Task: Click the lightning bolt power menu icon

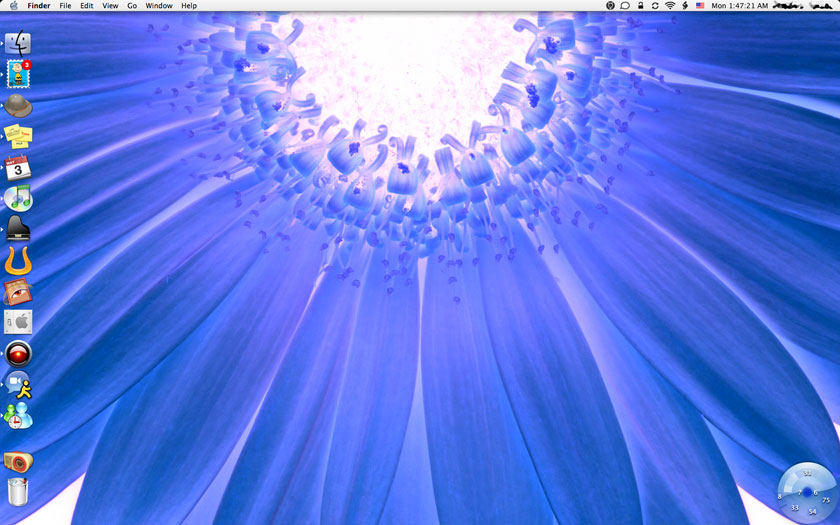Action: 685,5
